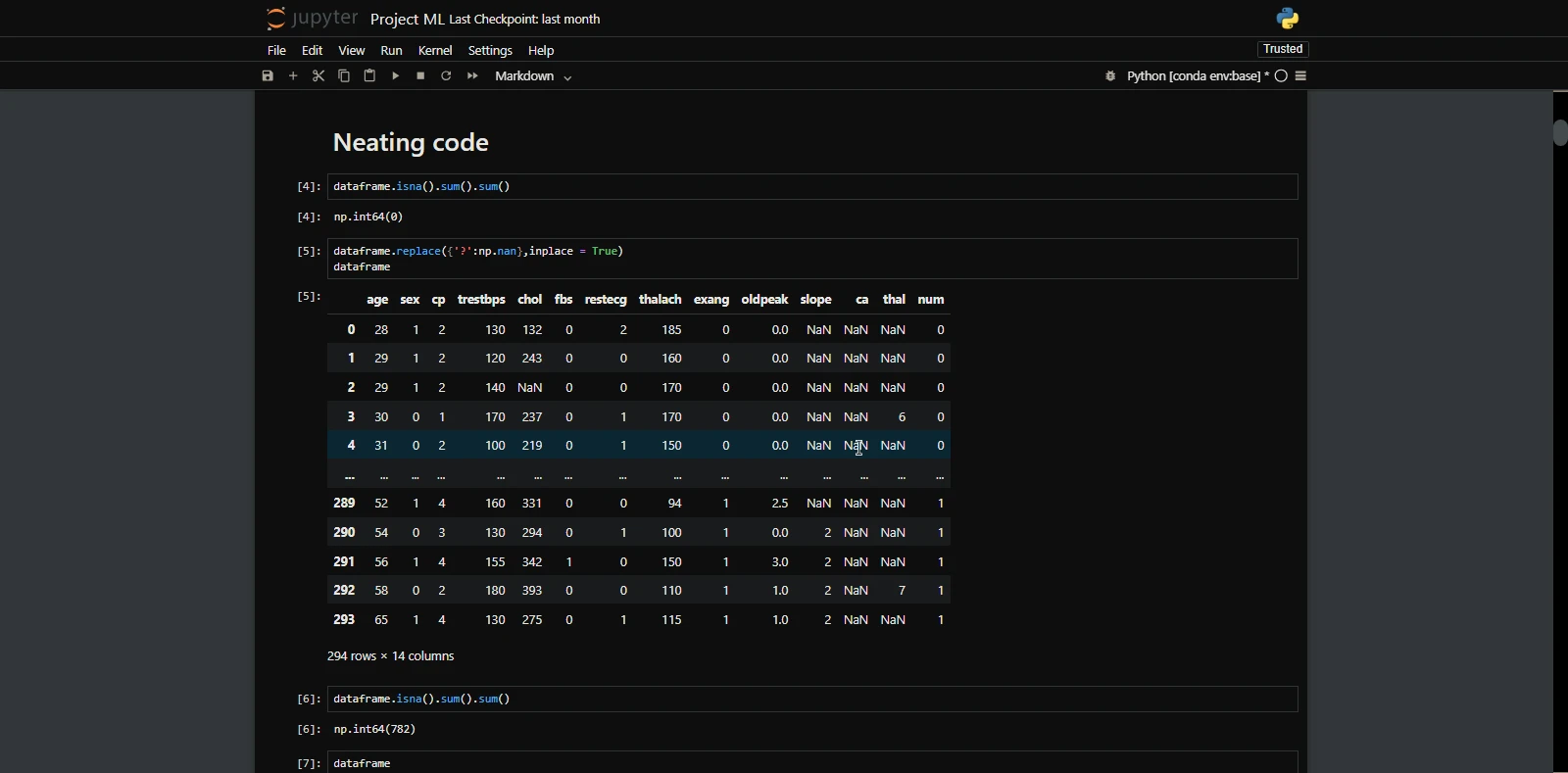Restart the kernel
The width and height of the screenshot is (1568, 773).
pos(446,76)
